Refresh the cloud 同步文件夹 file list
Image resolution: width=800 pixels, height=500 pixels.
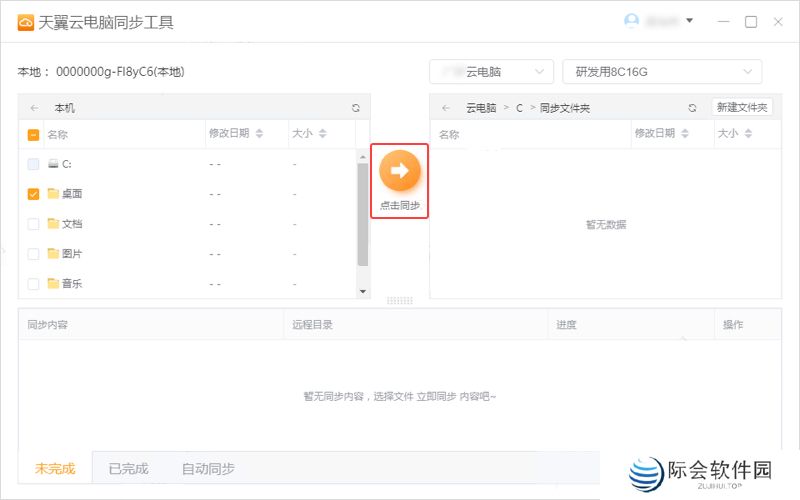point(692,108)
